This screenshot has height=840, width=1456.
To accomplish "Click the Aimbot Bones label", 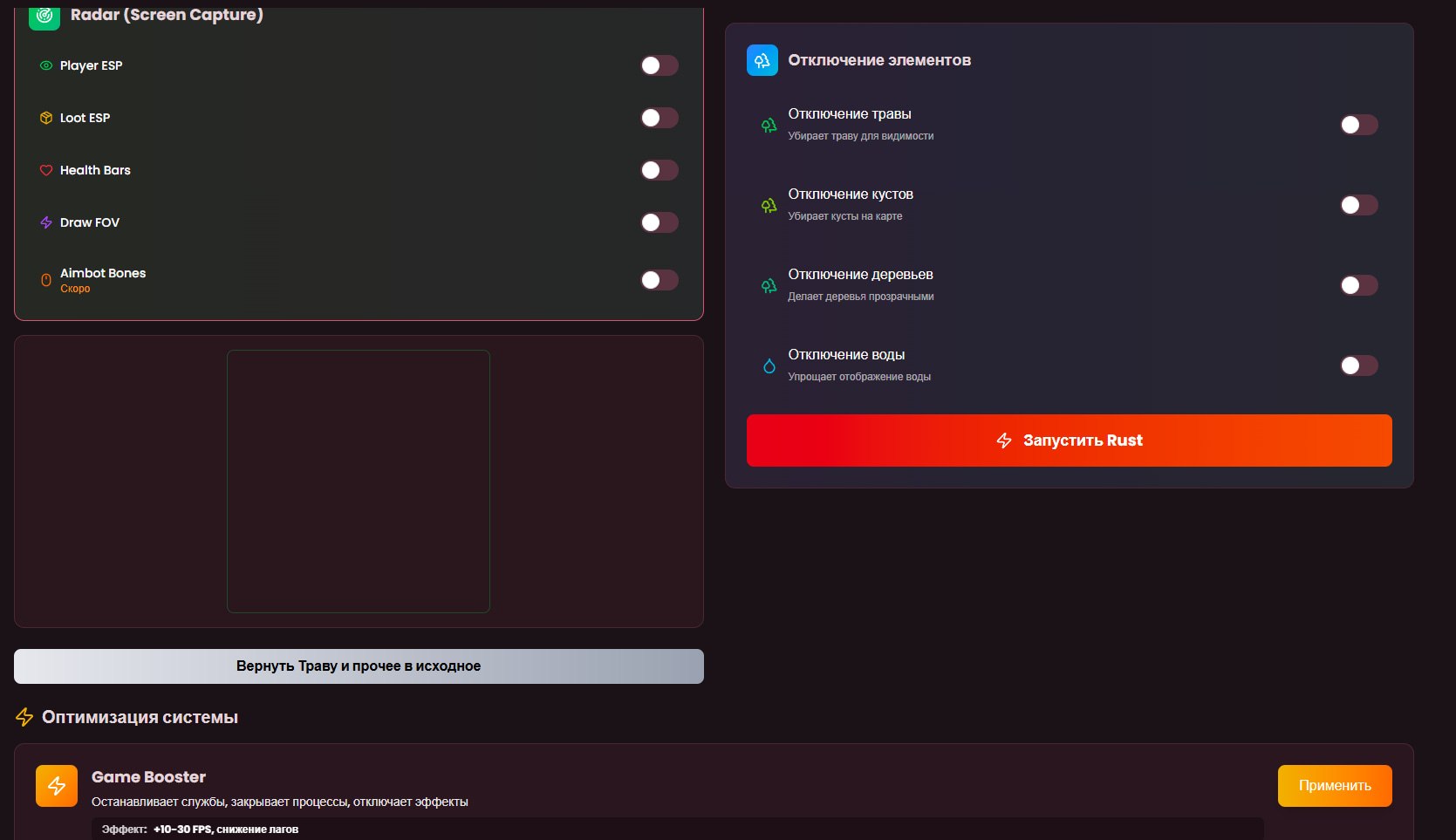I will click(103, 273).
